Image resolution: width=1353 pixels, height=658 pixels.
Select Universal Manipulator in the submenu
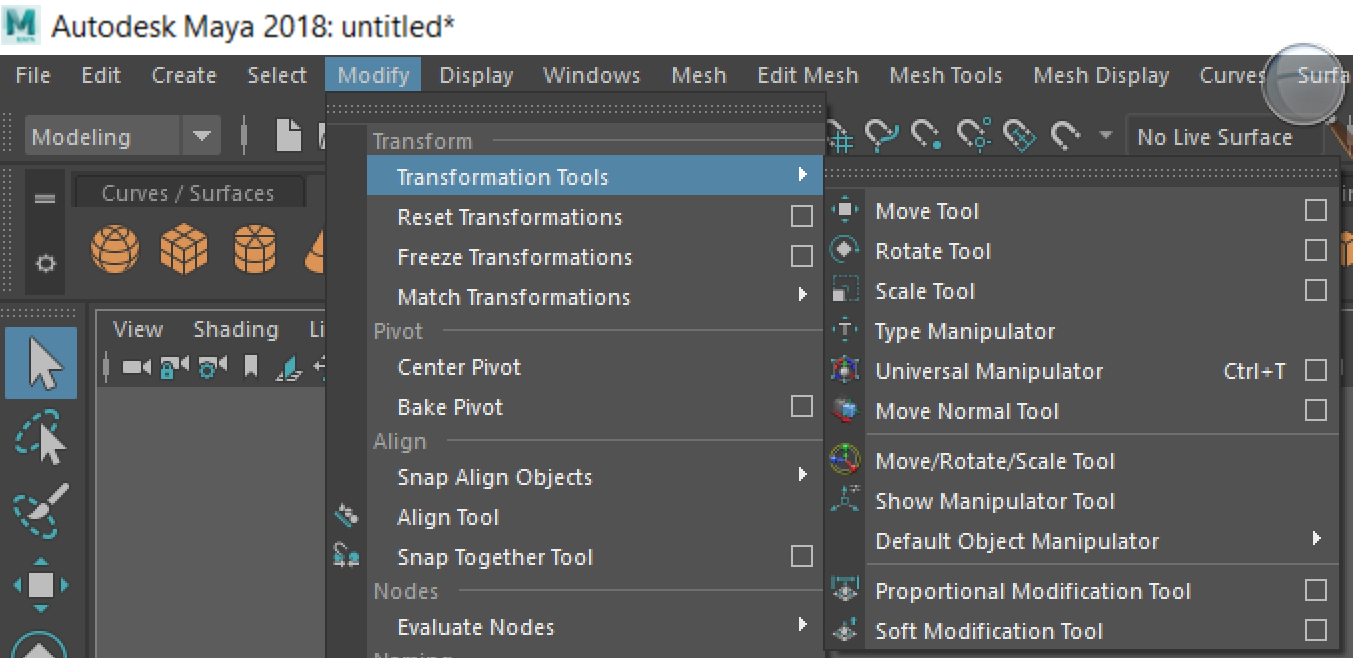(x=988, y=370)
